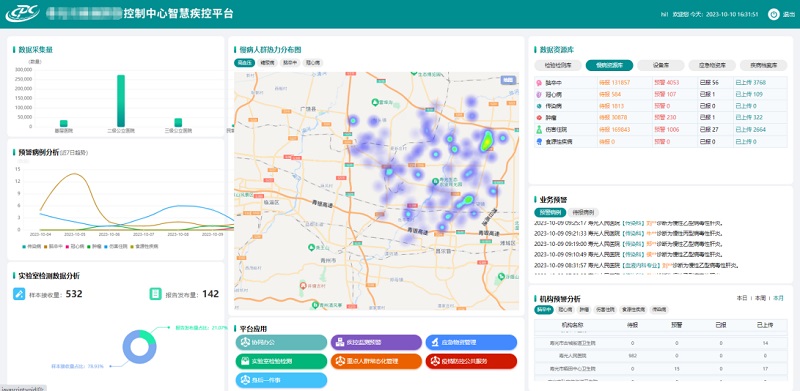This screenshot has width=800, height=391.
Task: Select the 糖尿病 heatmap tab
Action: click(x=267, y=63)
